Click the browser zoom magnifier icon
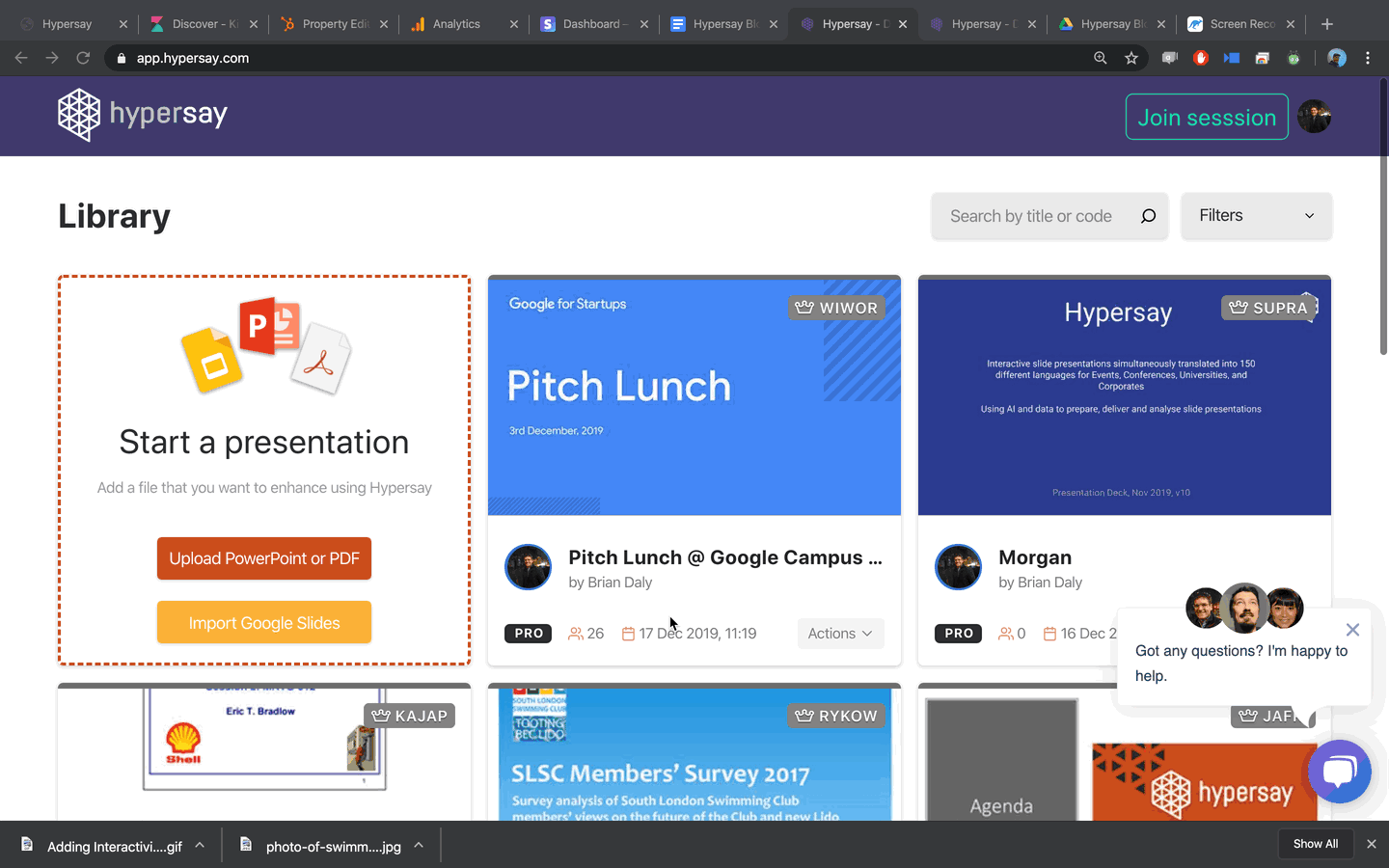 (1100, 58)
